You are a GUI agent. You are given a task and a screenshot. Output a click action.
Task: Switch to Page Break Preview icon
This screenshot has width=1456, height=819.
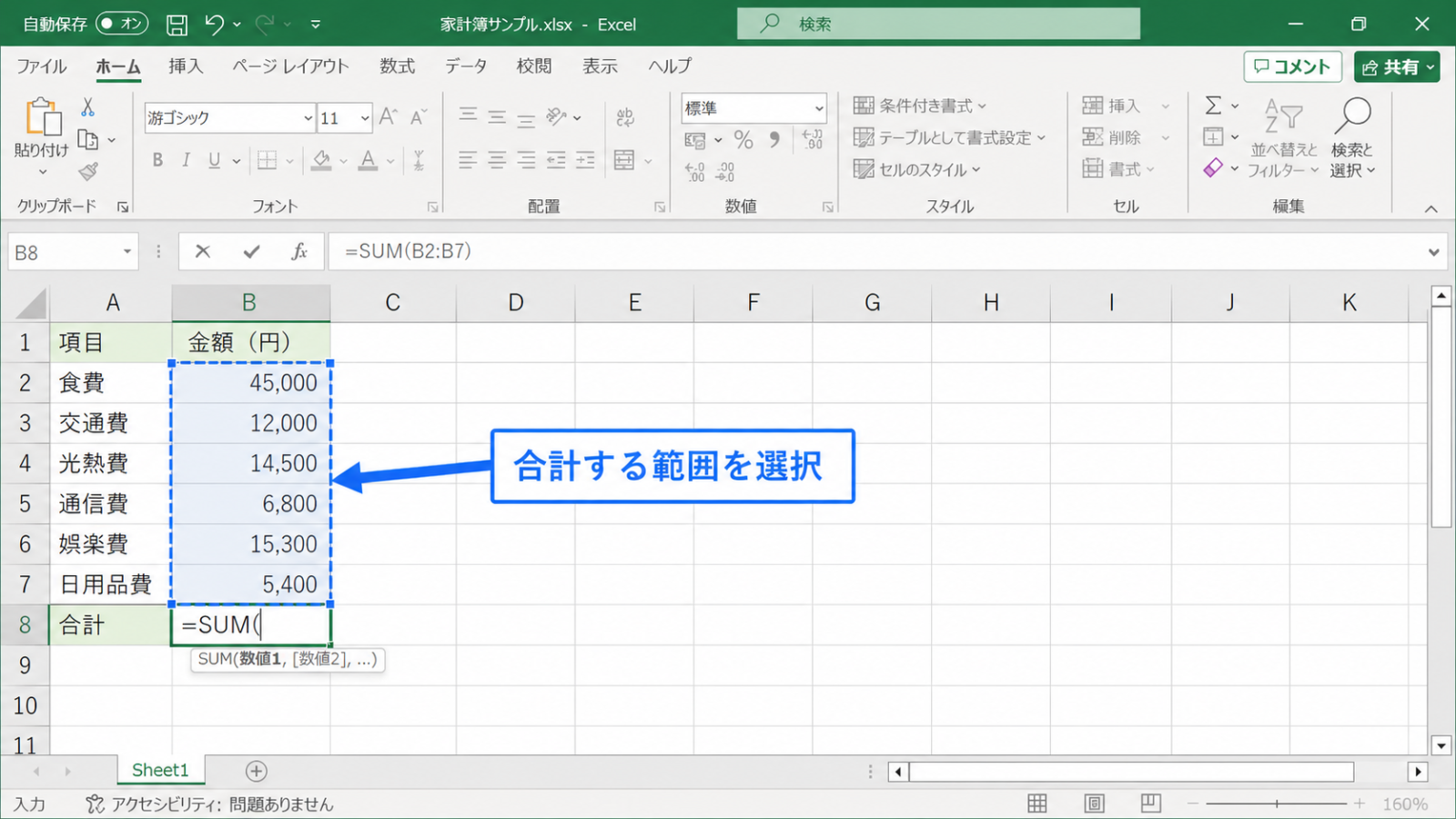[x=1150, y=804]
